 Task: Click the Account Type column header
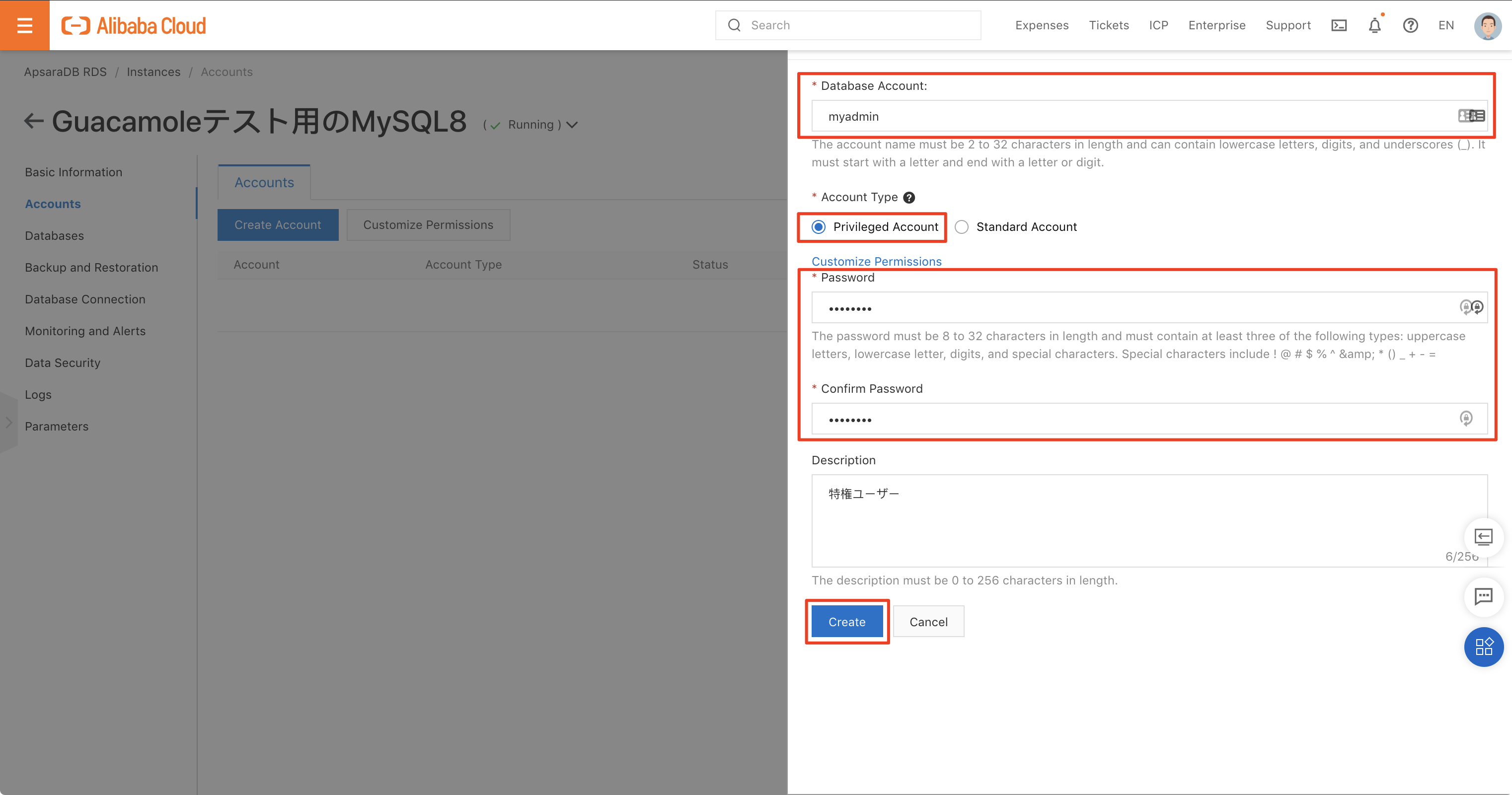(x=463, y=265)
